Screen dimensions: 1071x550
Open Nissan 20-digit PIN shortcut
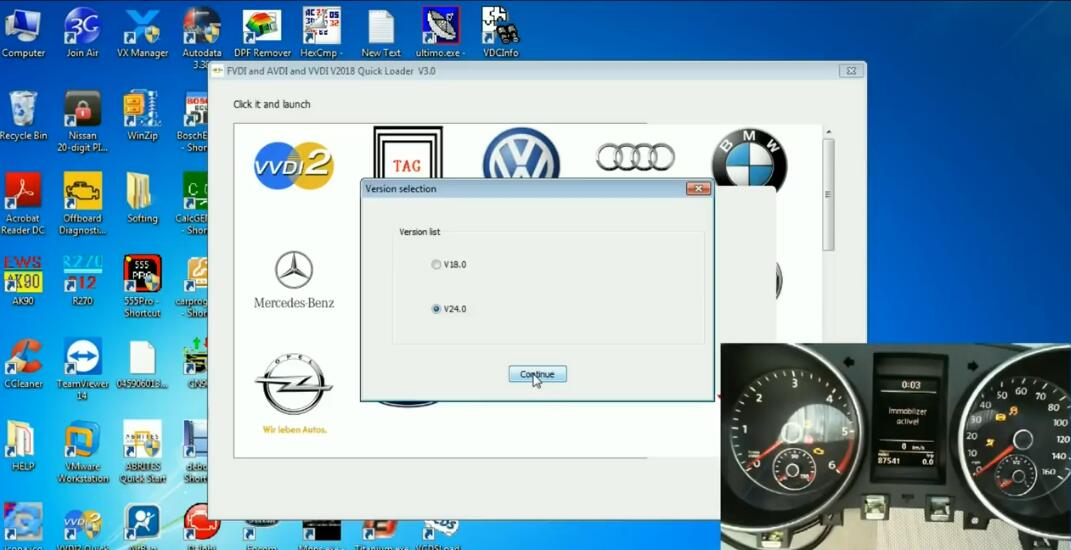click(x=83, y=121)
